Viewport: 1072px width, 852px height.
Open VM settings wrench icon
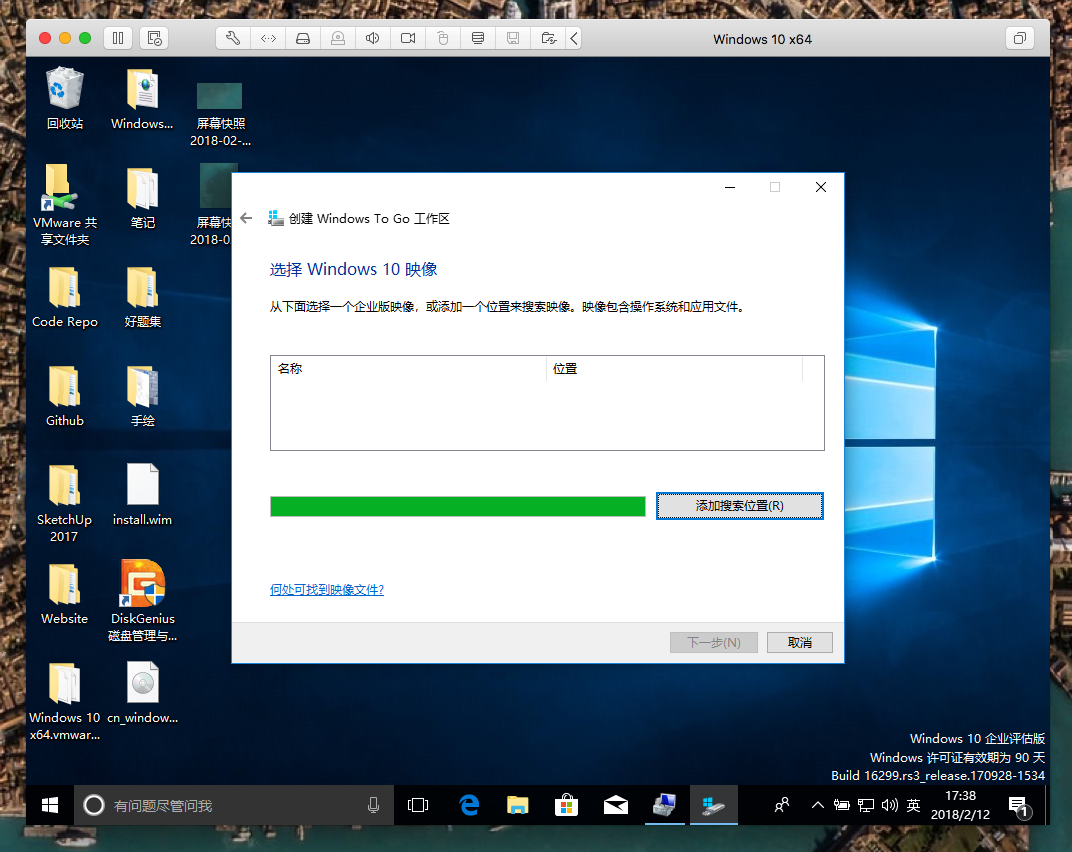[233, 39]
